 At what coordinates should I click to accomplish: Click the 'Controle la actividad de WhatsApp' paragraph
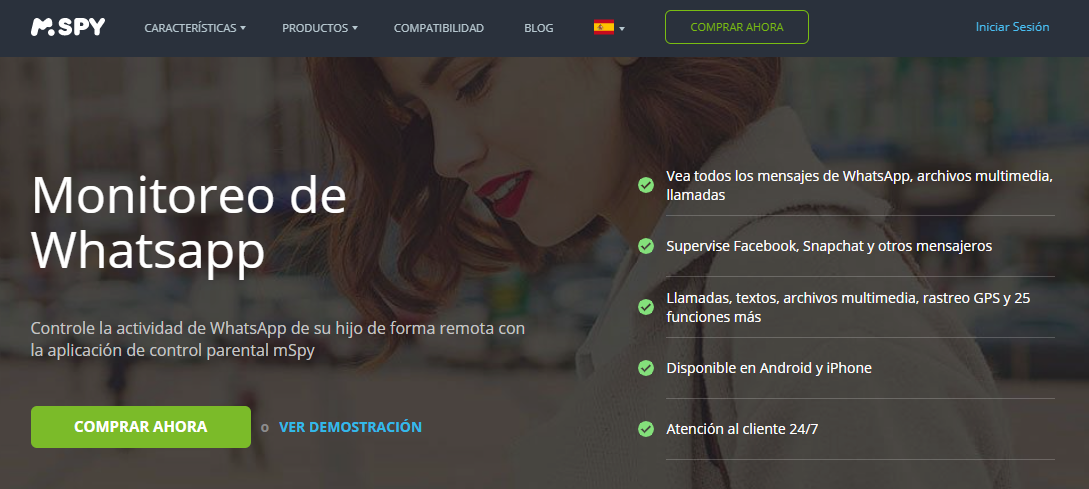coord(278,339)
